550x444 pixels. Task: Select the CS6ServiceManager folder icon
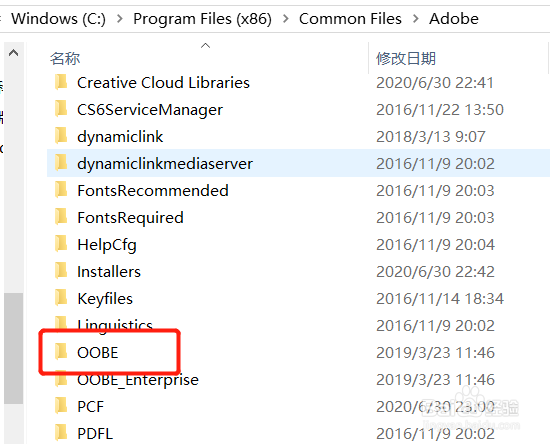tap(61, 109)
